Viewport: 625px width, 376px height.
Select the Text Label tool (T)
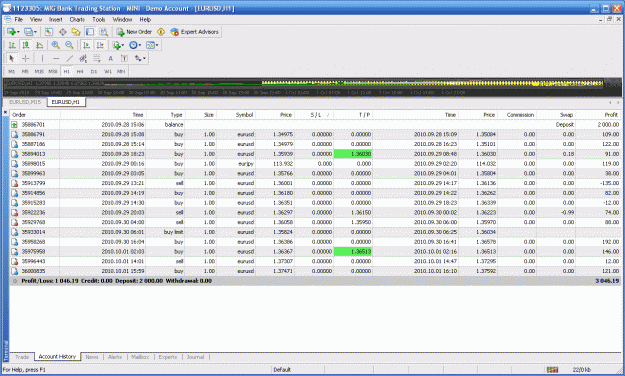(124, 58)
